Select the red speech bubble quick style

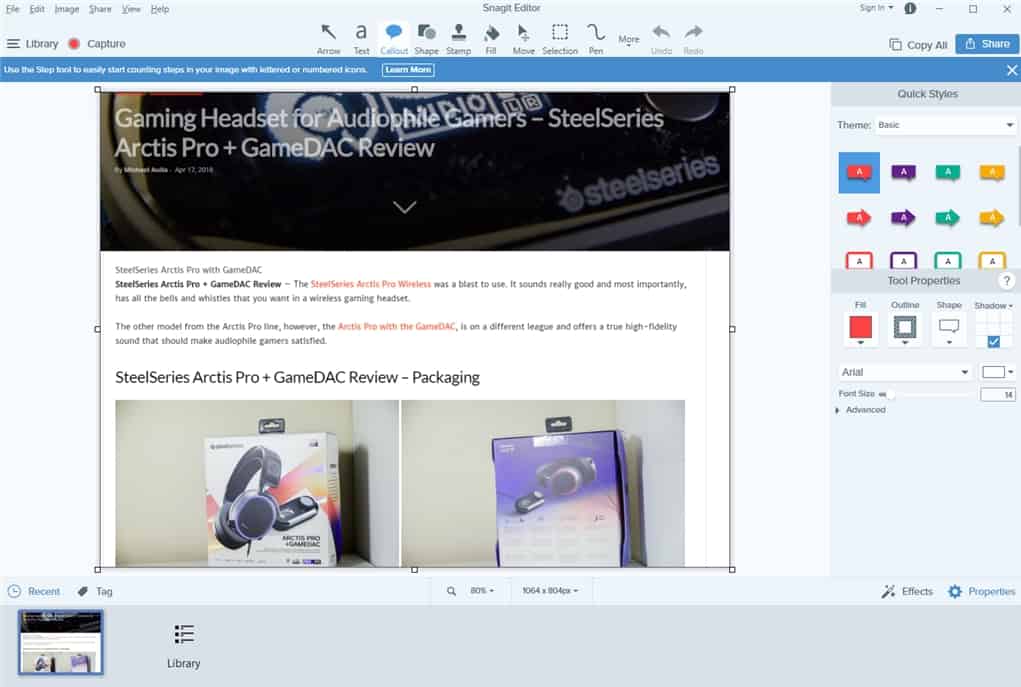click(859, 173)
